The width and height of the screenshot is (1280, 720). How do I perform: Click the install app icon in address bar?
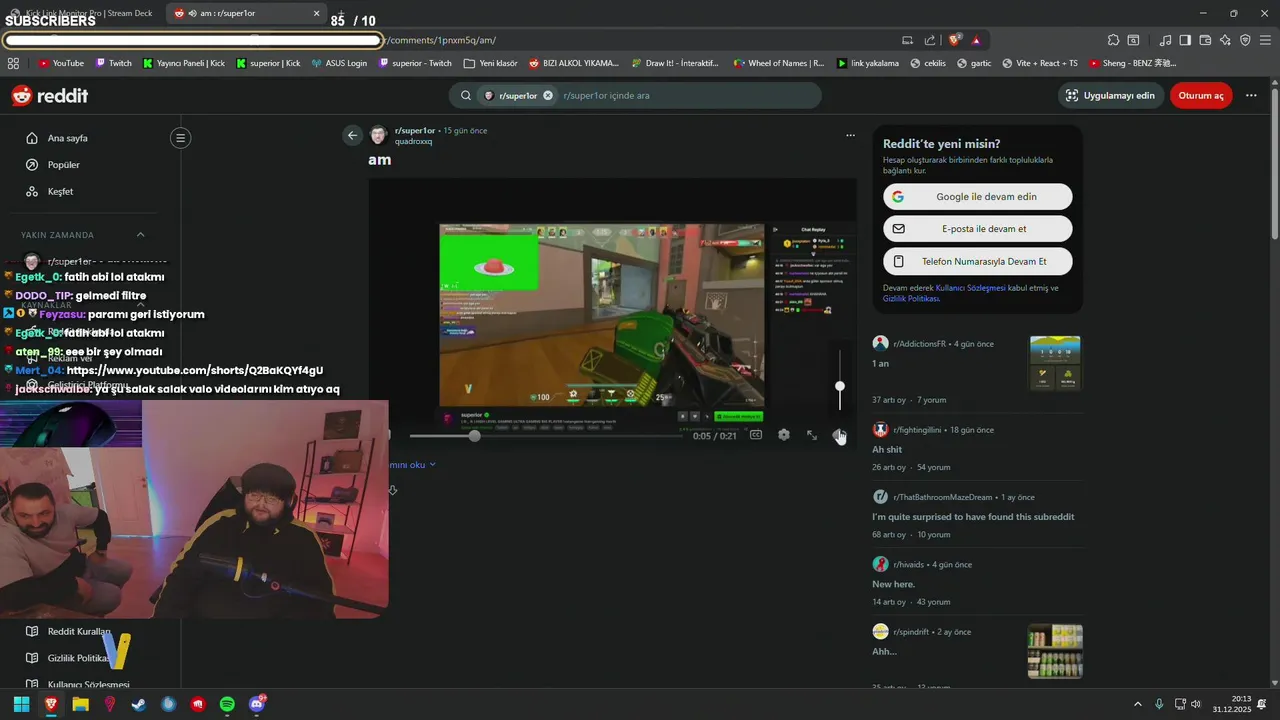[x=907, y=40]
